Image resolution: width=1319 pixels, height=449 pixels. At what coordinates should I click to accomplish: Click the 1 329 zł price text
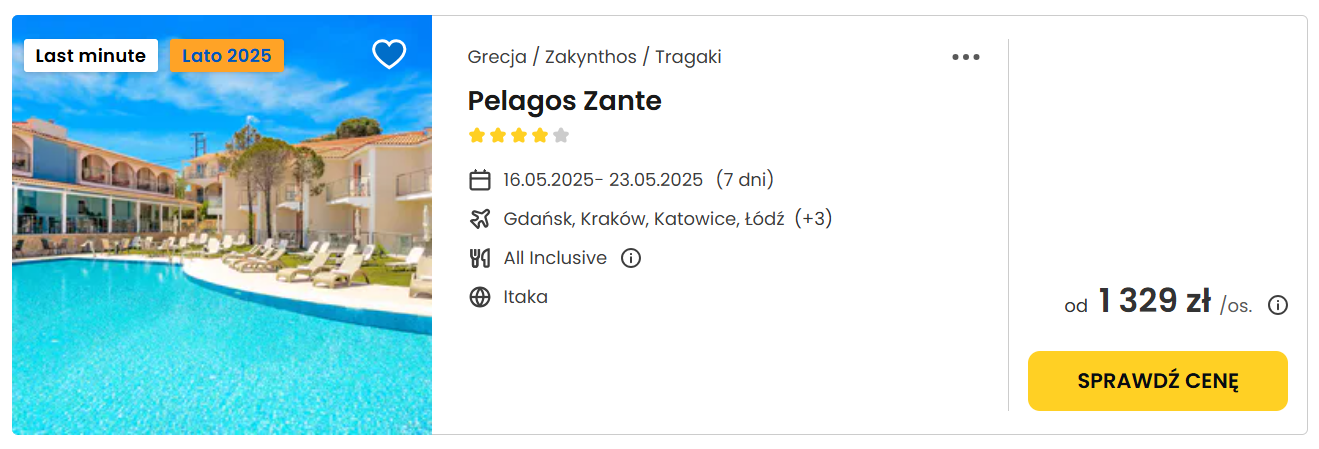[1155, 300]
